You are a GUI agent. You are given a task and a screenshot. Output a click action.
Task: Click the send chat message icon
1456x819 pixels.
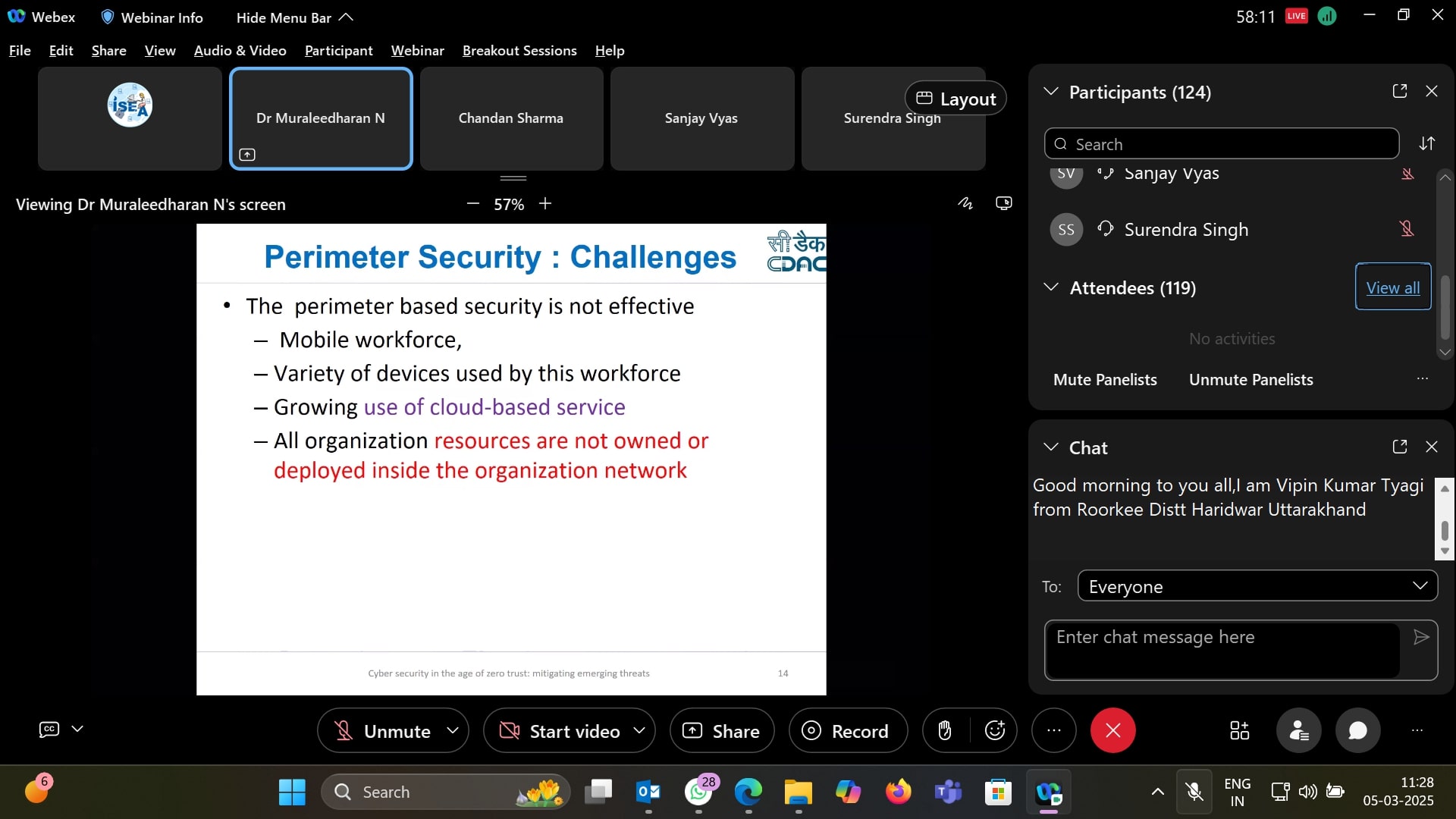[1421, 637]
